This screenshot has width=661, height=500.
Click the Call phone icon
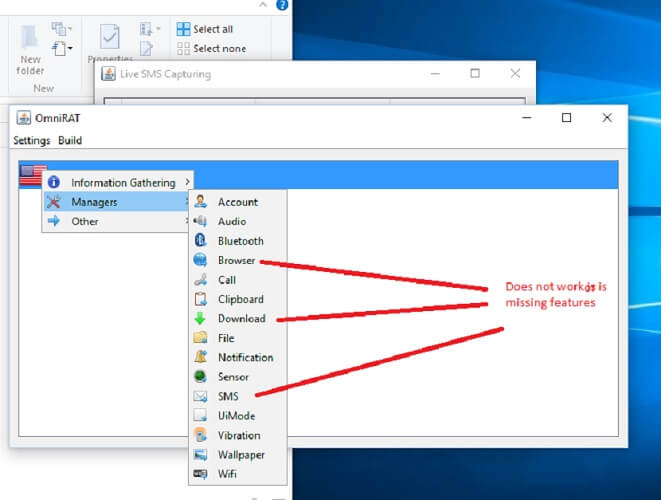click(x=200, y=280)
